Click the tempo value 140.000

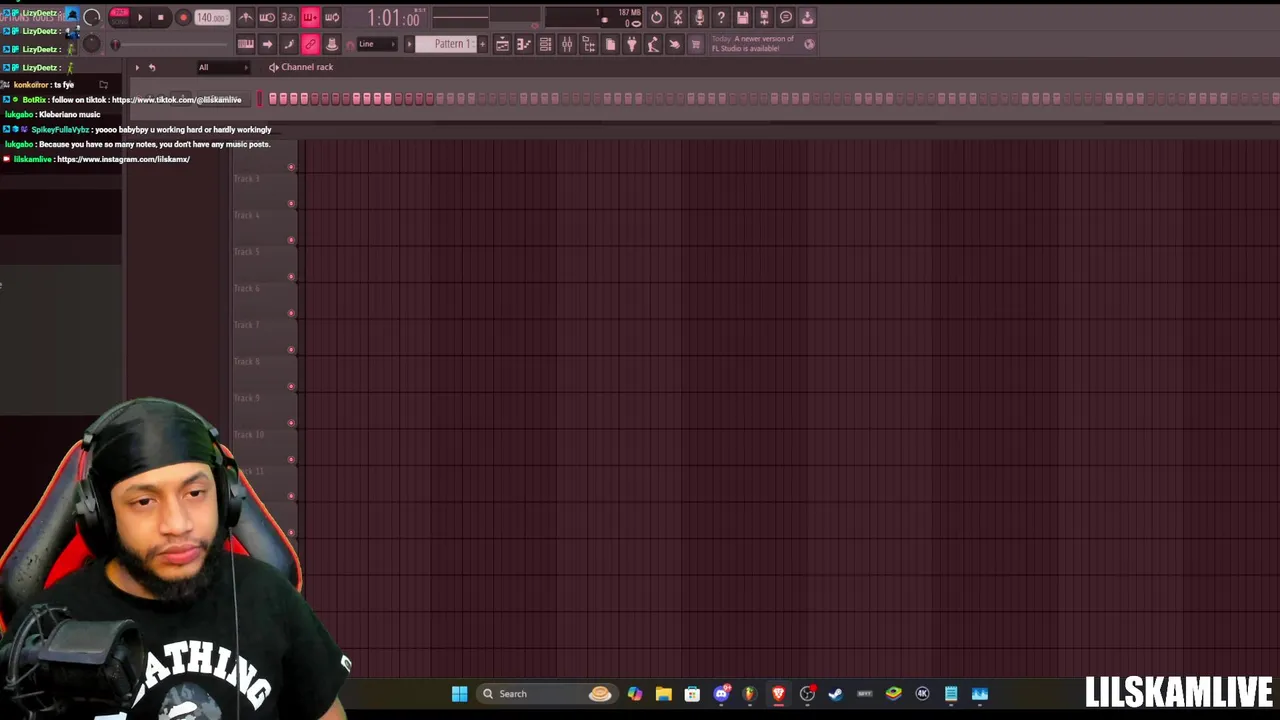tap(211, 17)
